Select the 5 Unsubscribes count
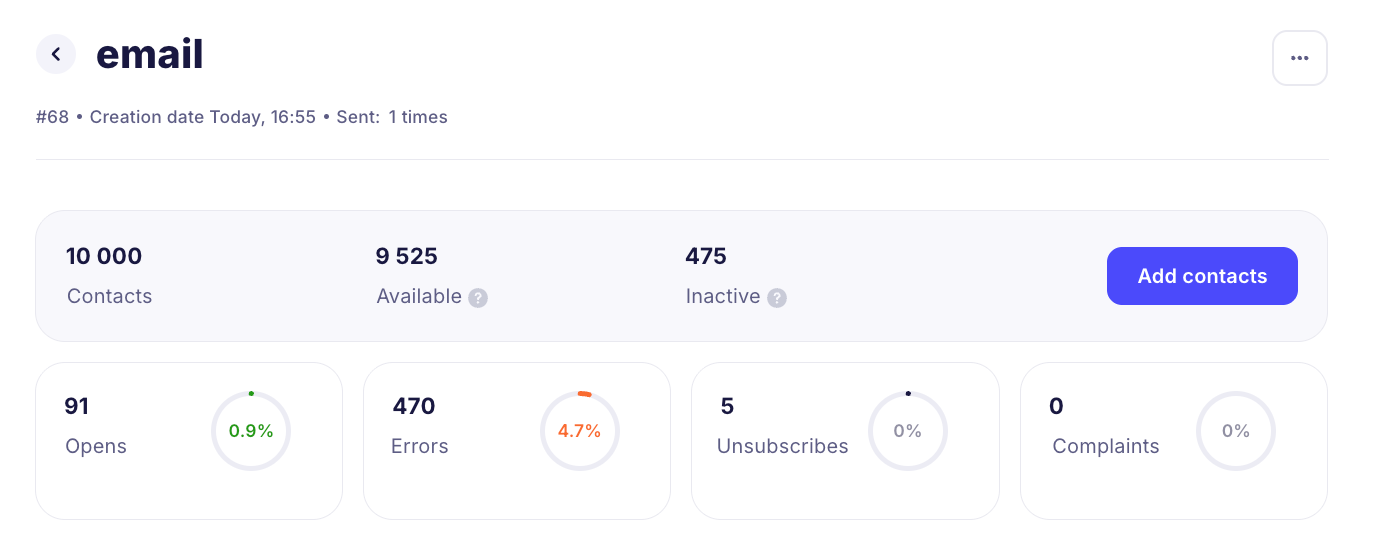The height and width of the screenshot is (547, 1377). pos(727,406)
